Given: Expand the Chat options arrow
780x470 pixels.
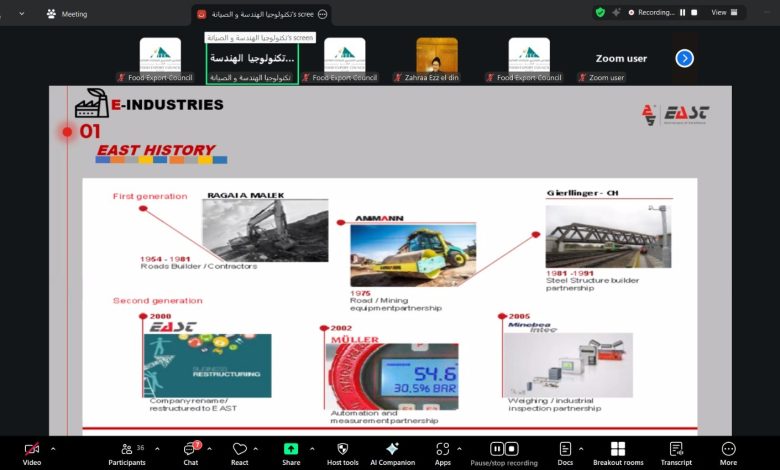Looking at the screenshot, I should [x=210, y=449].
